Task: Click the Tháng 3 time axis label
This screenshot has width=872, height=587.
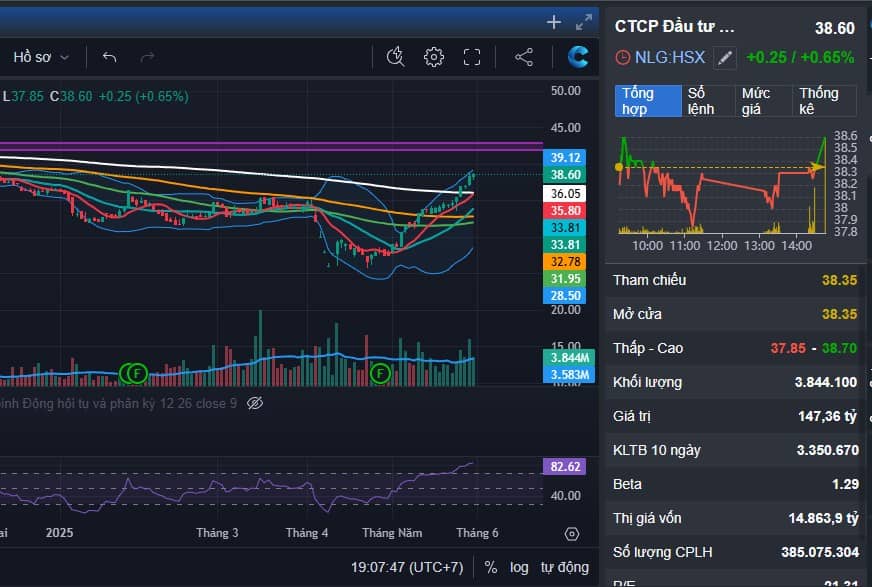Action: (x=217, y=533)
